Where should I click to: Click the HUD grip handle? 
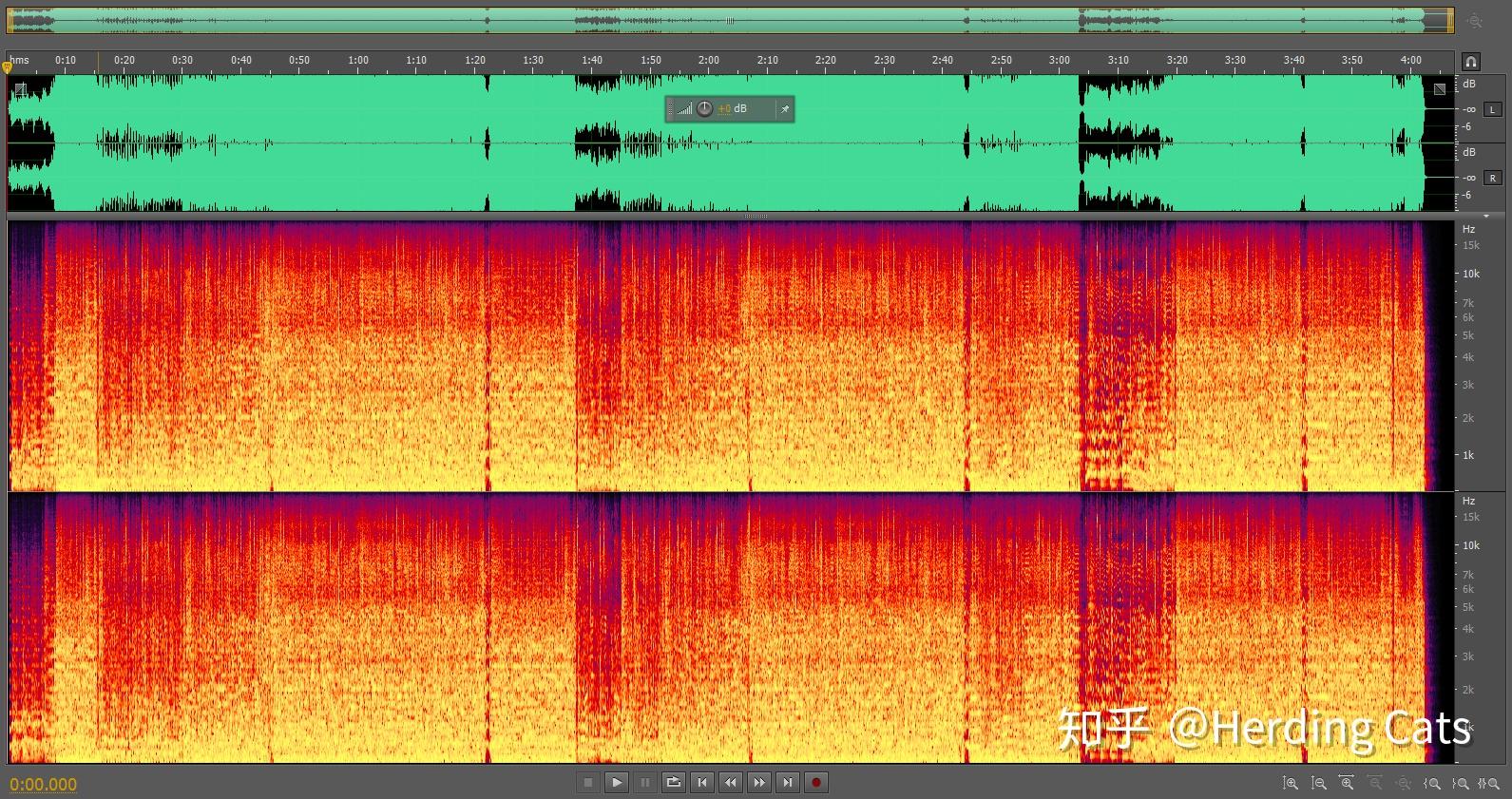pyautogui.click(x=670, y=109)
